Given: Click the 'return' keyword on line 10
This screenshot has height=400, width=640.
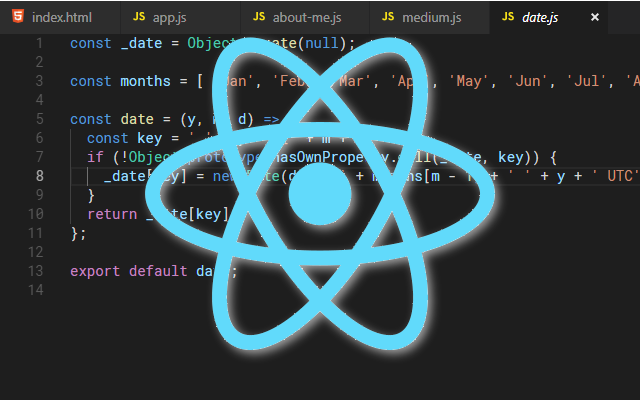Looking at the screenshot, I should [x=112, y=214].
